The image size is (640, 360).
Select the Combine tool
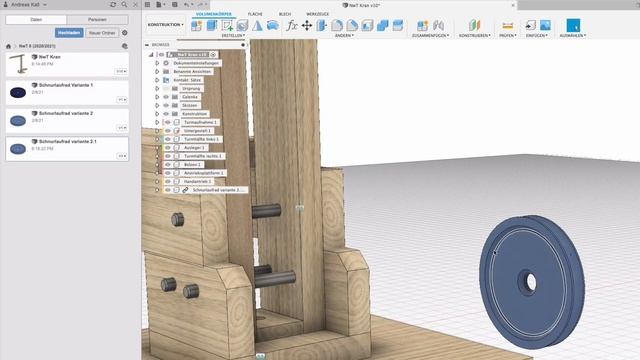pyautogui.click(x=382, y=25)
